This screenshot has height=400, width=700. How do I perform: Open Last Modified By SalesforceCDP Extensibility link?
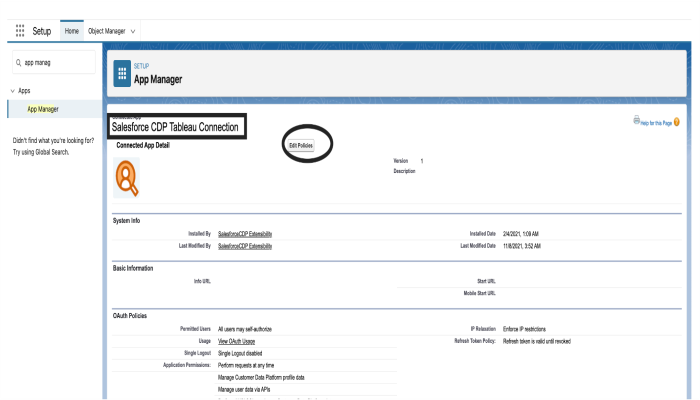pyautogui.click(x=245, y=246)
